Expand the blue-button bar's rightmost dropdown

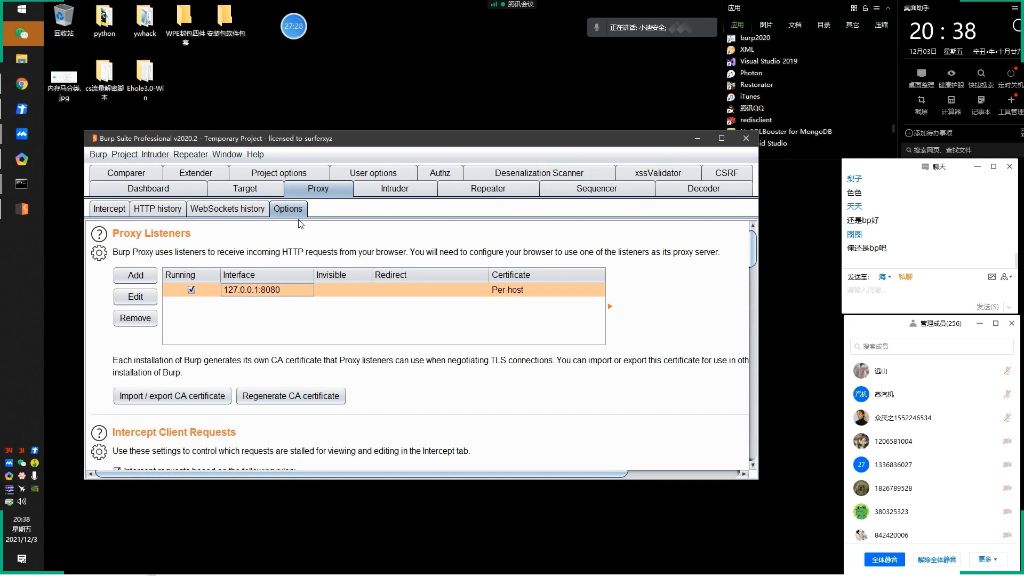[x=987, y=560]
